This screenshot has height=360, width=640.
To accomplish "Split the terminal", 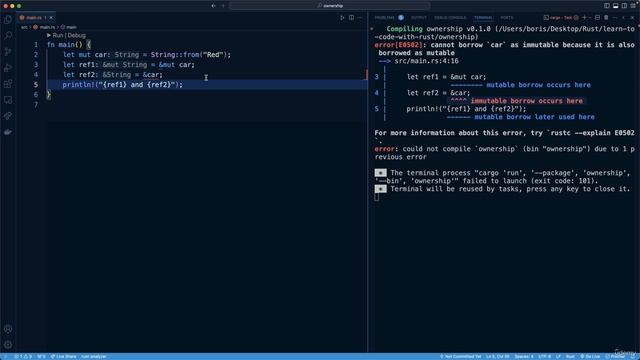I will click(x=597, y=18).
